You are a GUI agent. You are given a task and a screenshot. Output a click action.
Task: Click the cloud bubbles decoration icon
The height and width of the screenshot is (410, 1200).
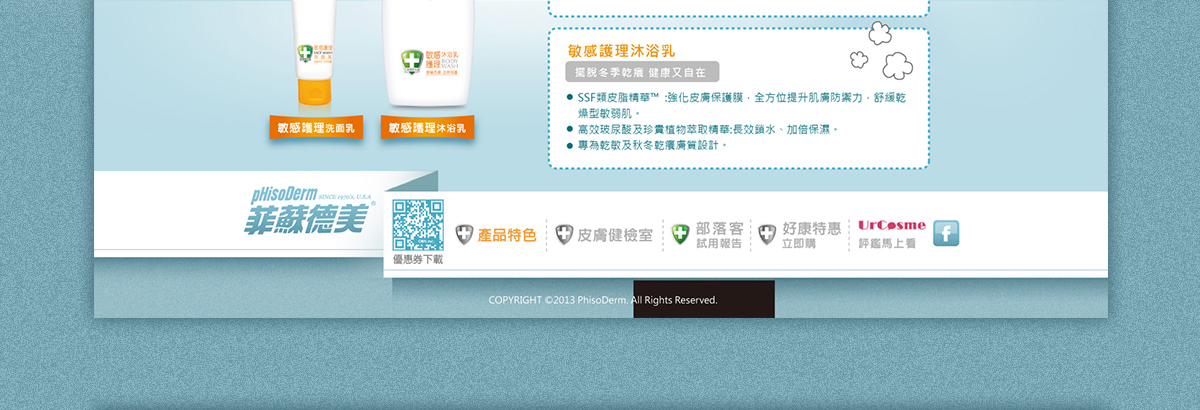coord(881,50)
